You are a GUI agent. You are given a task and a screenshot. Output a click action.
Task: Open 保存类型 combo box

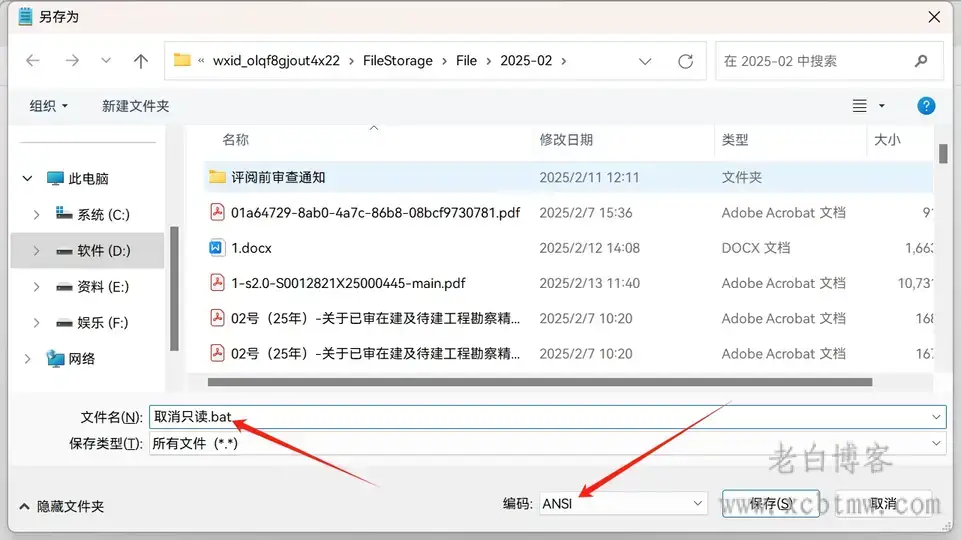tap(547, 443)
